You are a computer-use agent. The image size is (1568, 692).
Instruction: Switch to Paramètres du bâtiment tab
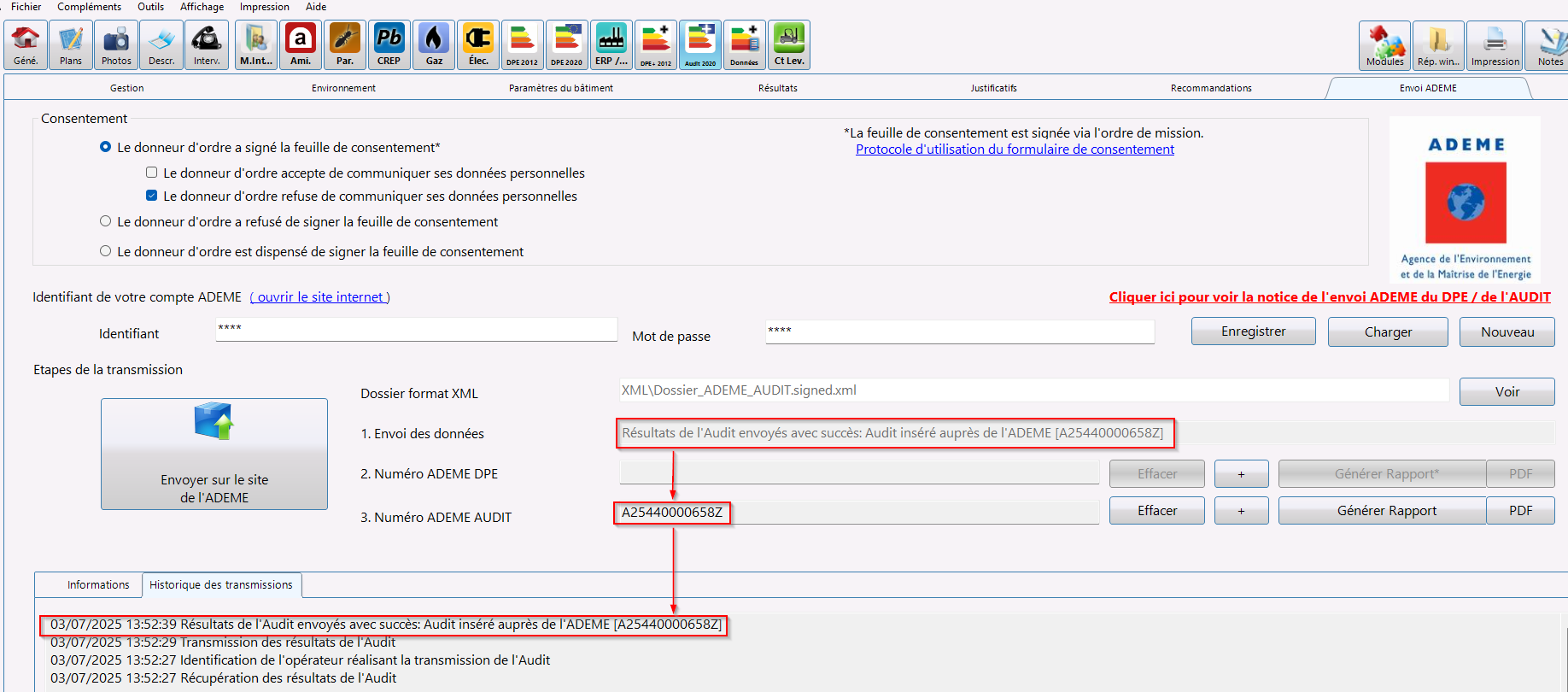(x=560, y=88)
